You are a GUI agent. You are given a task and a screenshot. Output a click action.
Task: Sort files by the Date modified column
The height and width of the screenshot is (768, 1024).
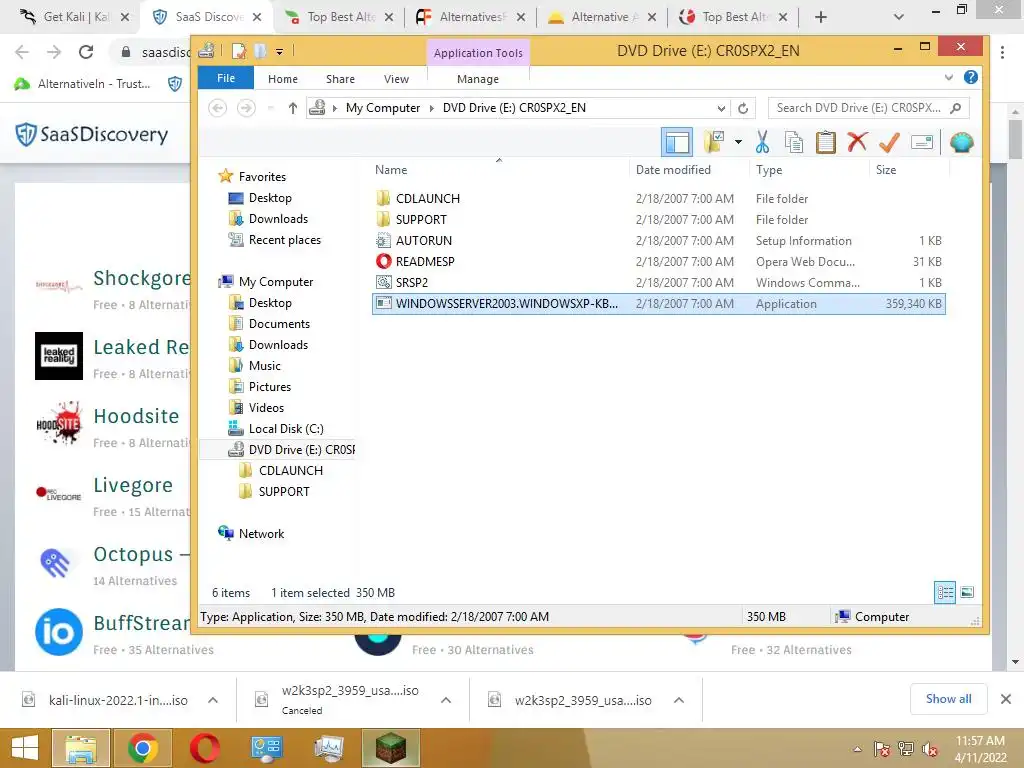tap(673, 170)
